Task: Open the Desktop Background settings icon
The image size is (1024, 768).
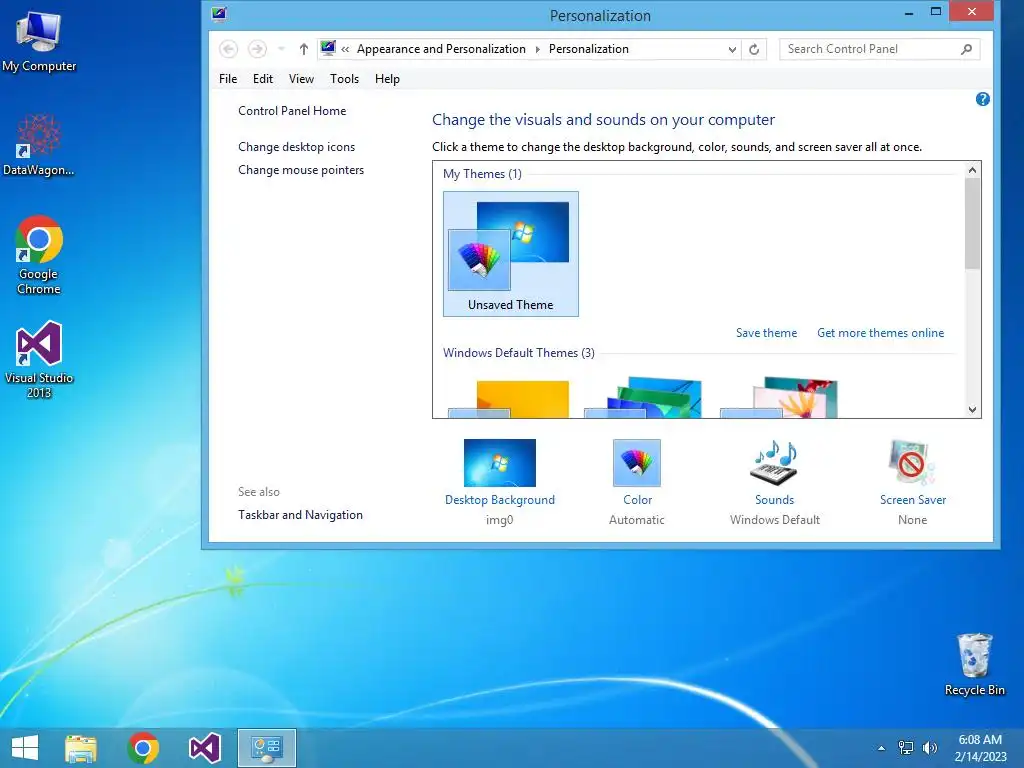Action: [500, 462]
